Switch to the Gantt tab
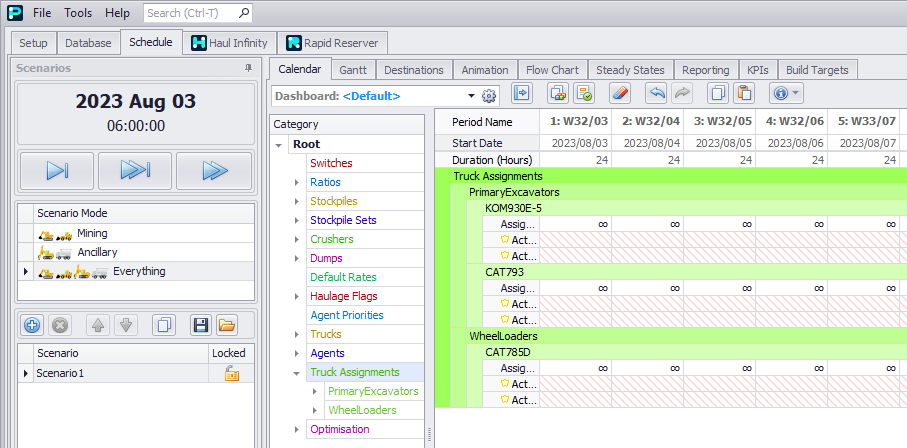The image size is (907, 448). coord(352,70)
